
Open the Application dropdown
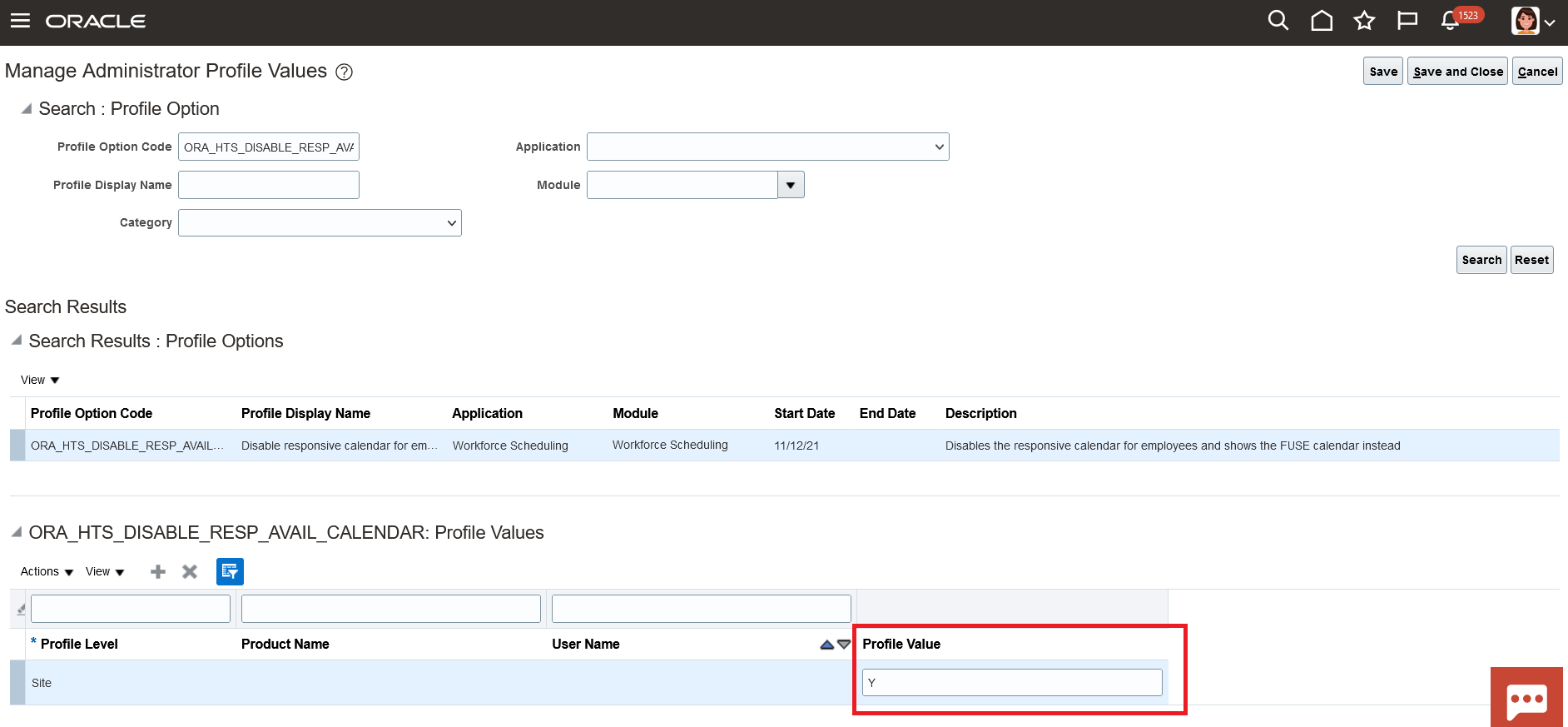[767, 147]
